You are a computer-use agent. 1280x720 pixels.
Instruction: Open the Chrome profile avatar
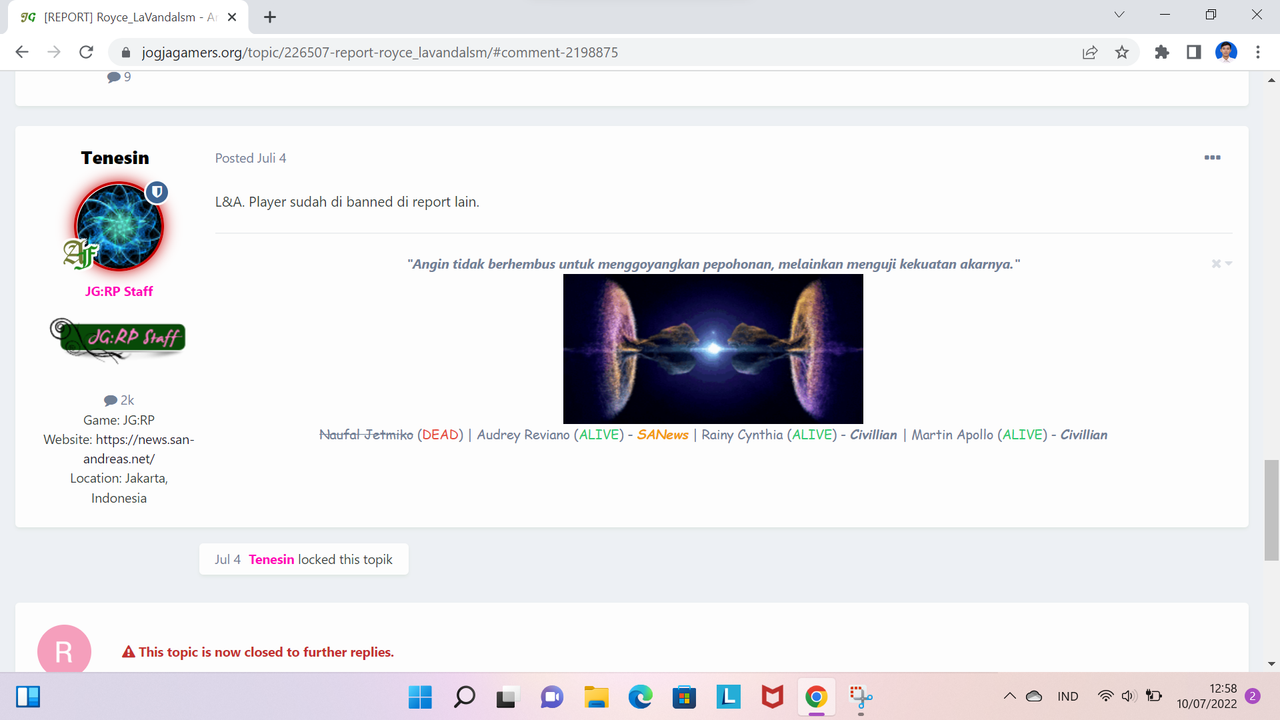click(1226, 52)
